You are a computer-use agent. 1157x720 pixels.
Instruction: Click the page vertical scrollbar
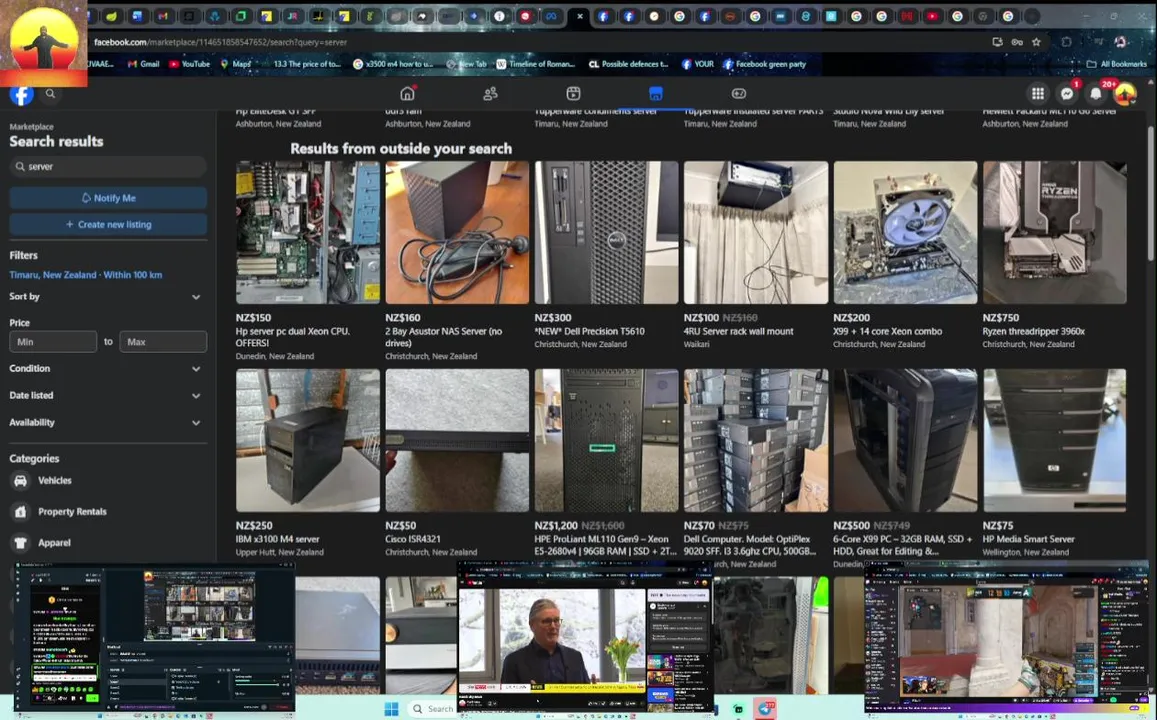coord(1150,193)
